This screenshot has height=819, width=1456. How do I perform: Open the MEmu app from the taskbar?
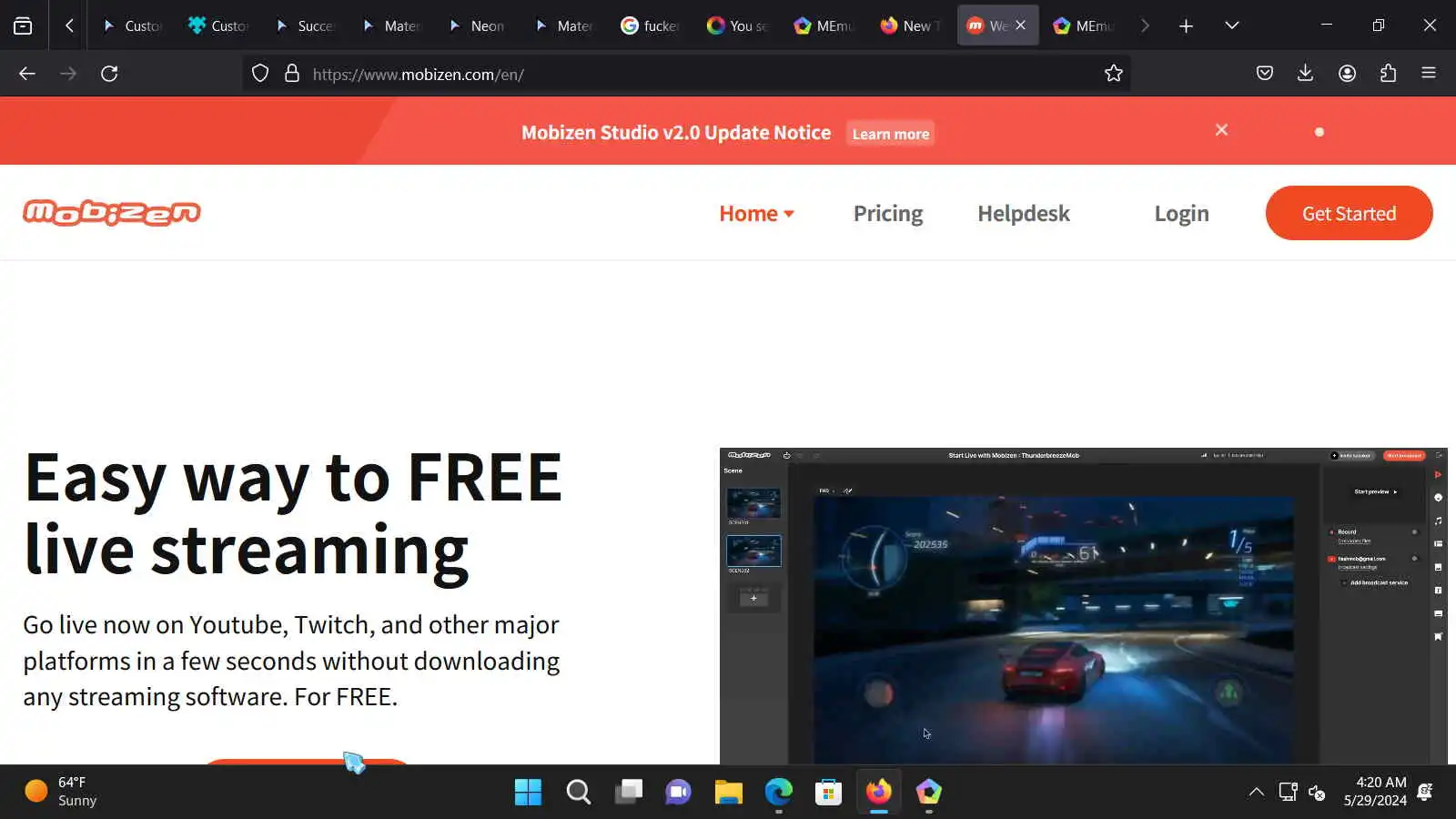[928, 792]
